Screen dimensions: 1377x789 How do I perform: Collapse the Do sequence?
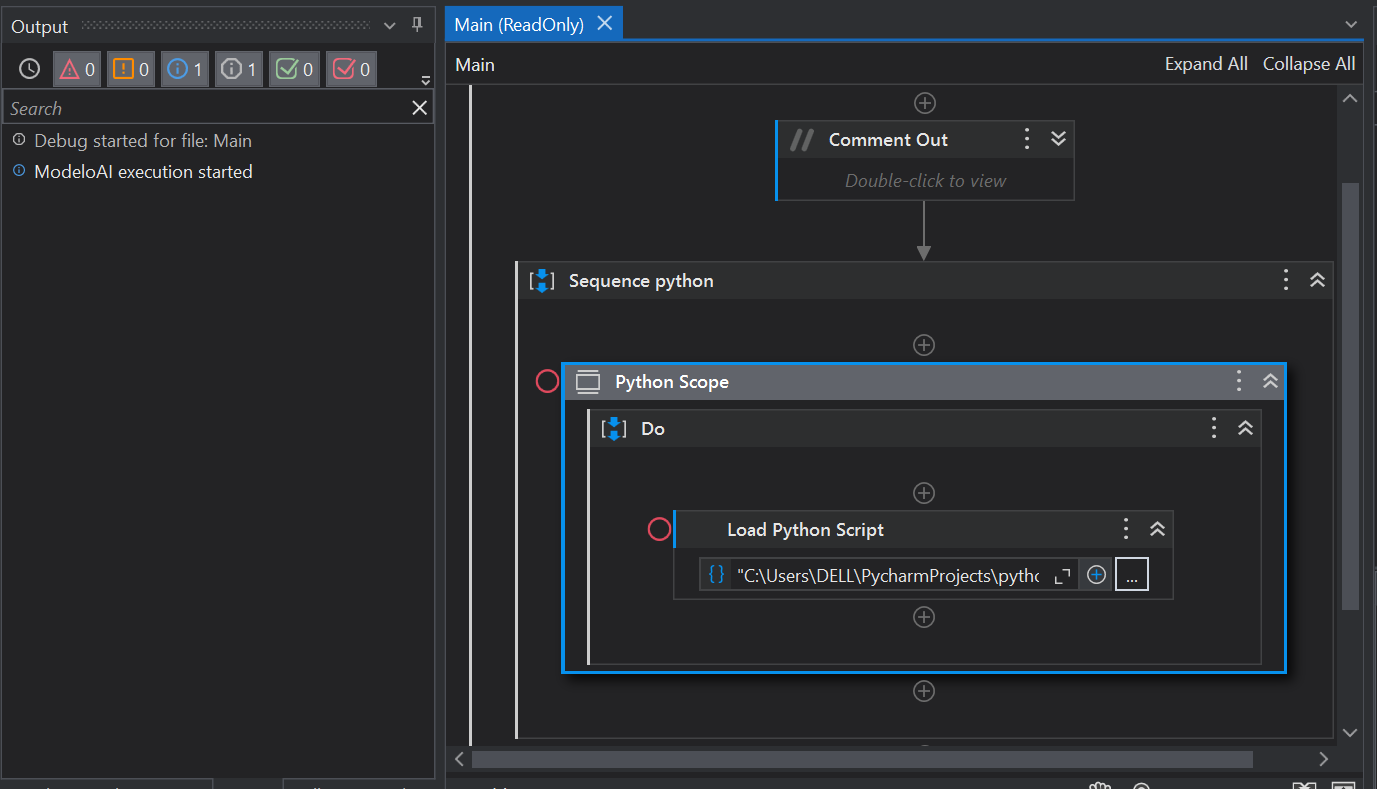pyautogui.click(x=1245, y=428)
